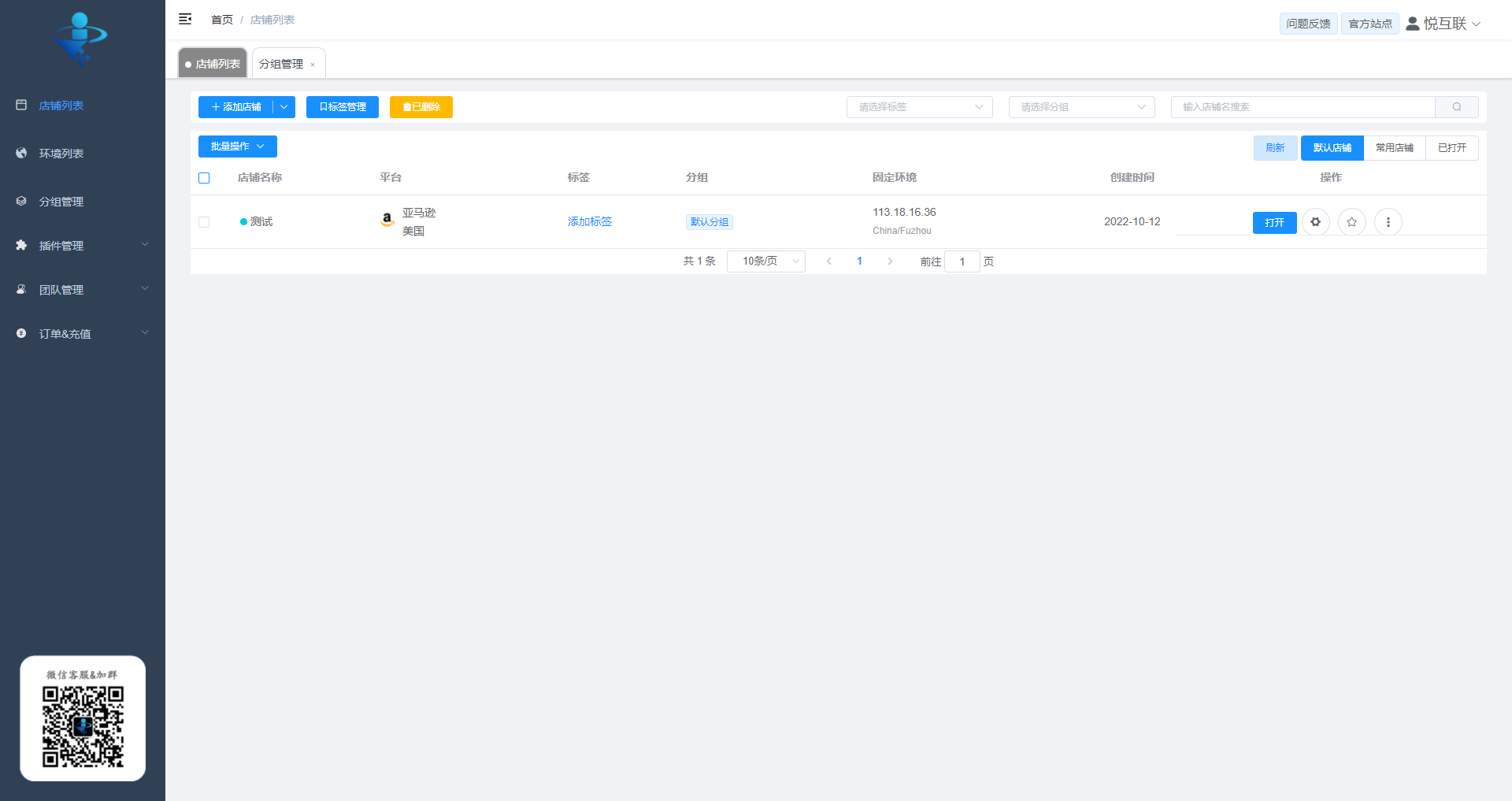Click the layers icon beside 分组管理
The height and width of the screenshot is (801, 1512).
[x=21, y=201]
